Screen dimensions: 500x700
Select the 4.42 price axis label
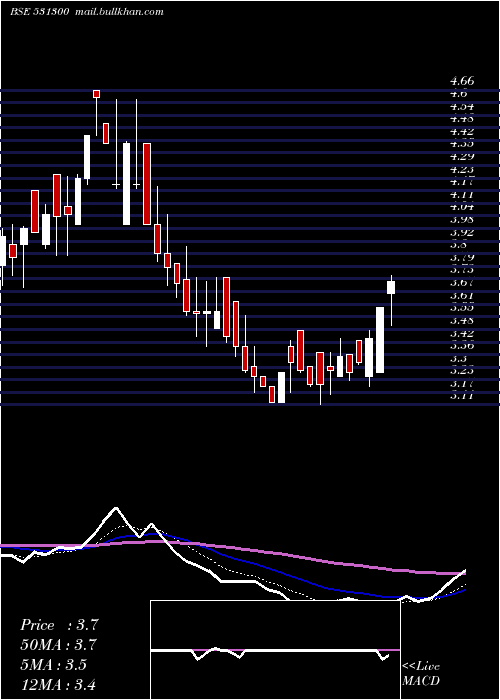[462, 132]
